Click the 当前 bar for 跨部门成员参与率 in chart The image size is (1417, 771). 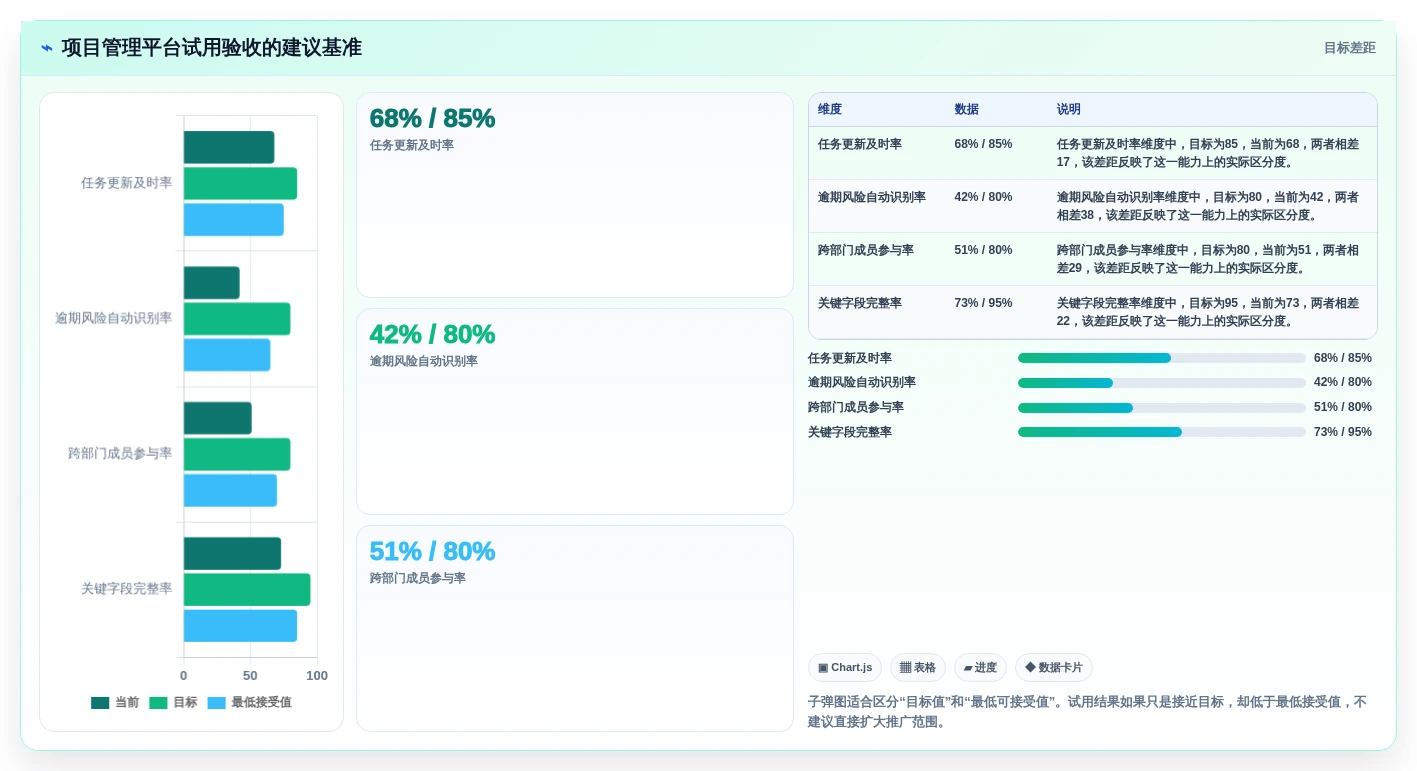click(218, 418)
